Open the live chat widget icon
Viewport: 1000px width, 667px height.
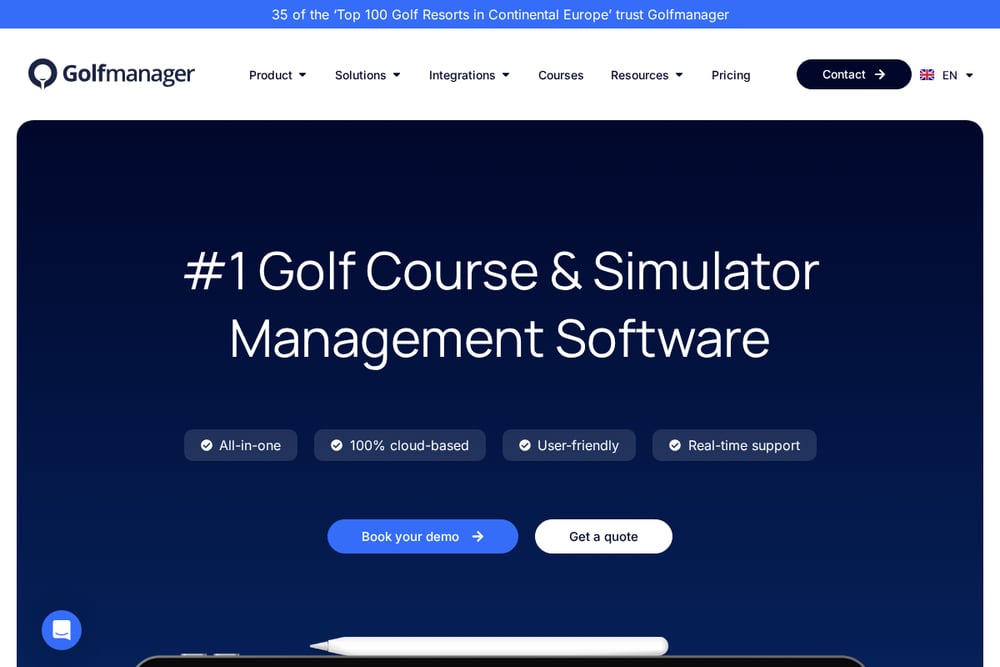point(61,630)
